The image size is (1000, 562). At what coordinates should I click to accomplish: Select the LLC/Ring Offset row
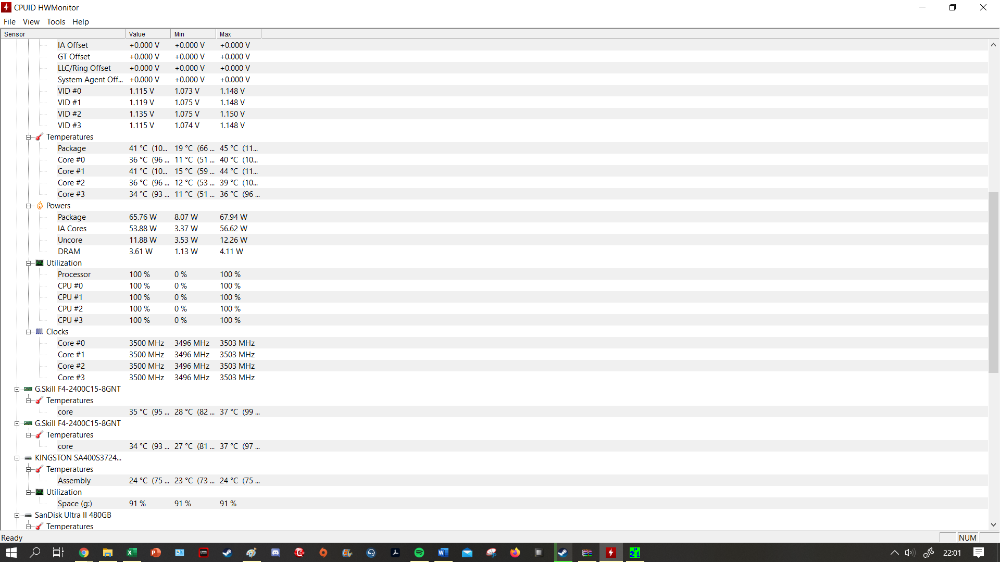point(494,68)
